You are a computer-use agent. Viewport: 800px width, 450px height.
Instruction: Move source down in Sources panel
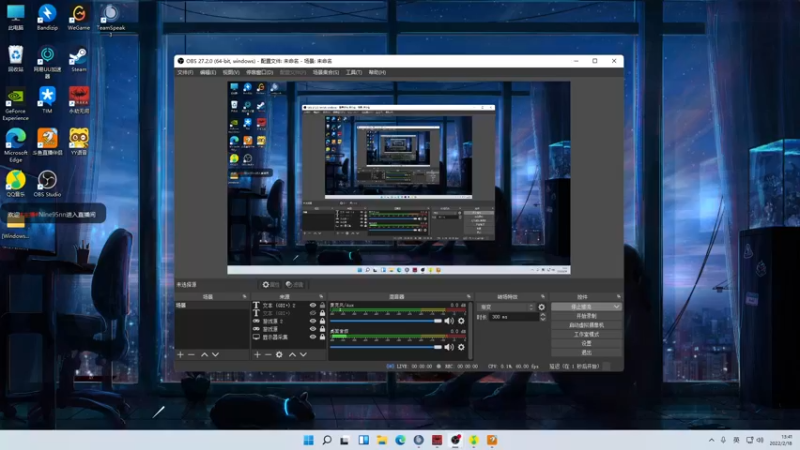click(303, 355)
